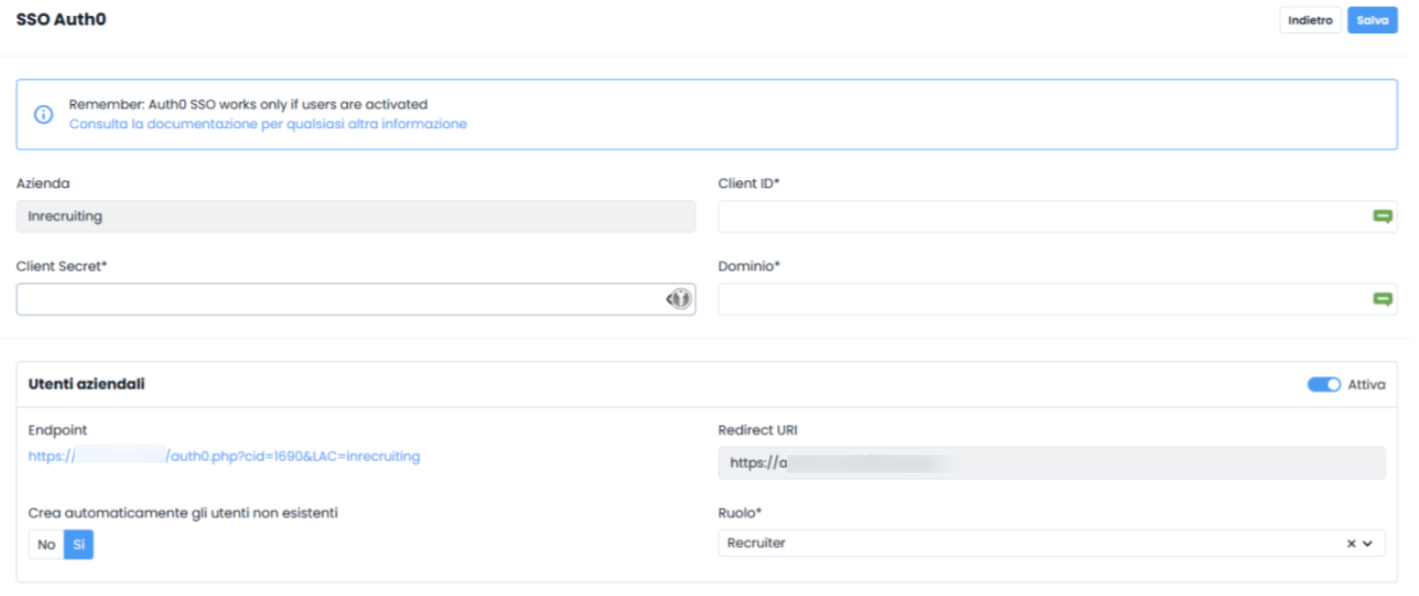Clear the Recruiter role with the x icon
1419x596 pixels.
(x=1351, y=544)
